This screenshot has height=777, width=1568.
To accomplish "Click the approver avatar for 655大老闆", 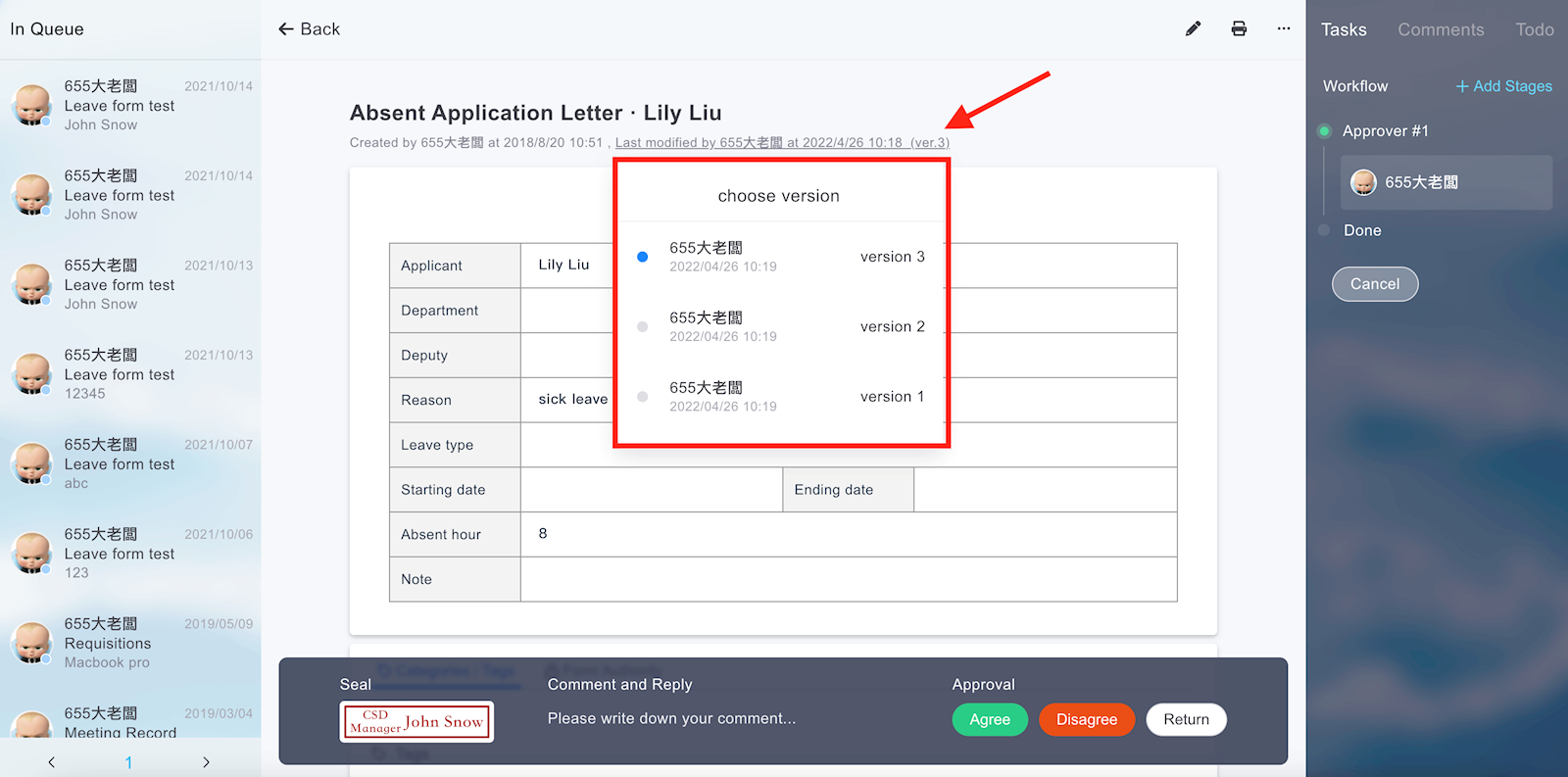I will click(x=1363, y=182).
